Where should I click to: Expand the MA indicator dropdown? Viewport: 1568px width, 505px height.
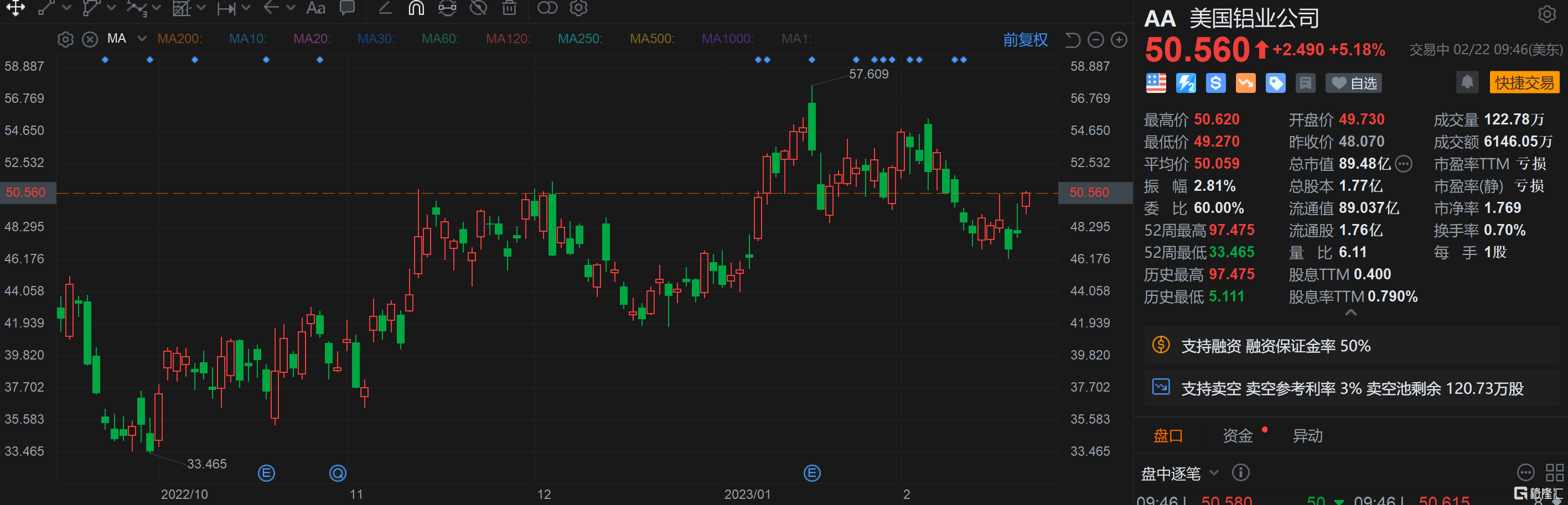click(142, 39)
